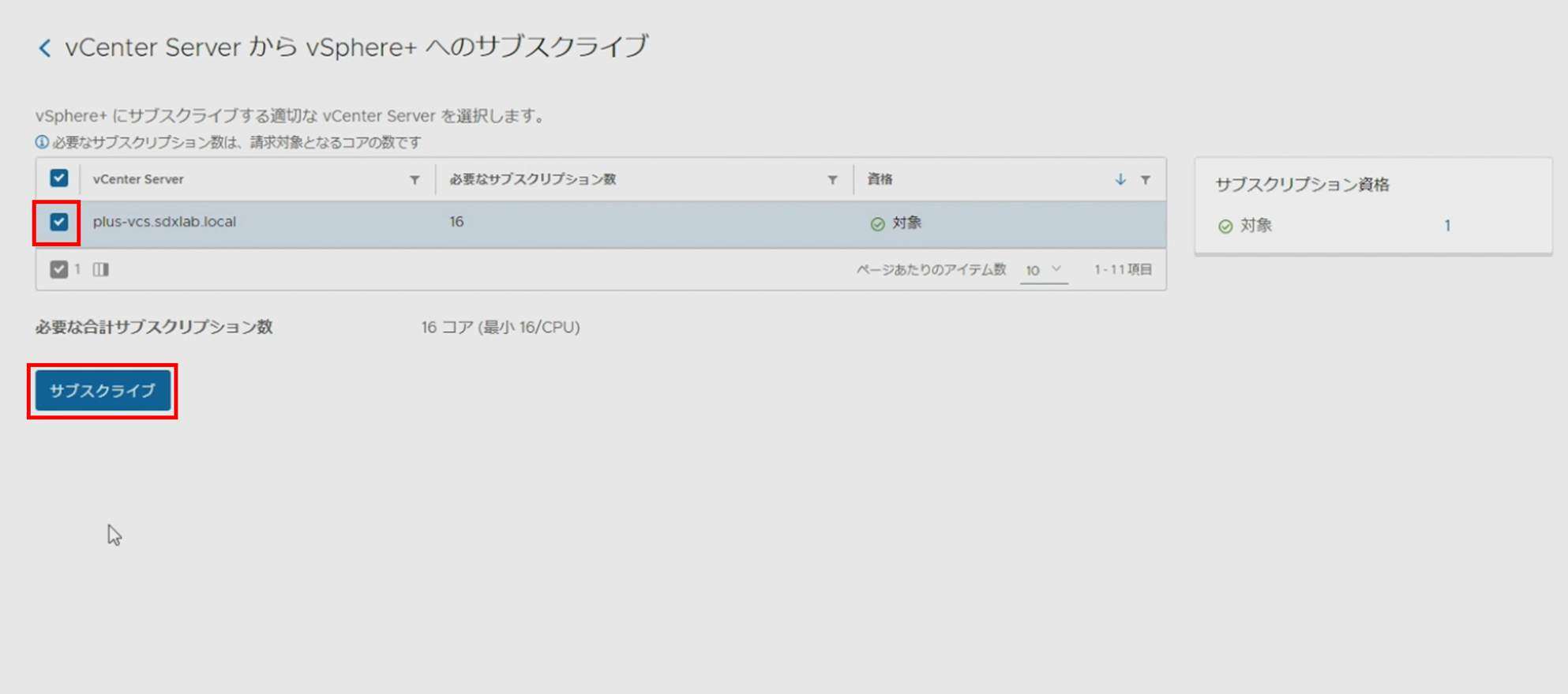Open the items-per-page dropdown showing 10
The height and width of the screenshot is (694, 1568).
point(1043,270)
